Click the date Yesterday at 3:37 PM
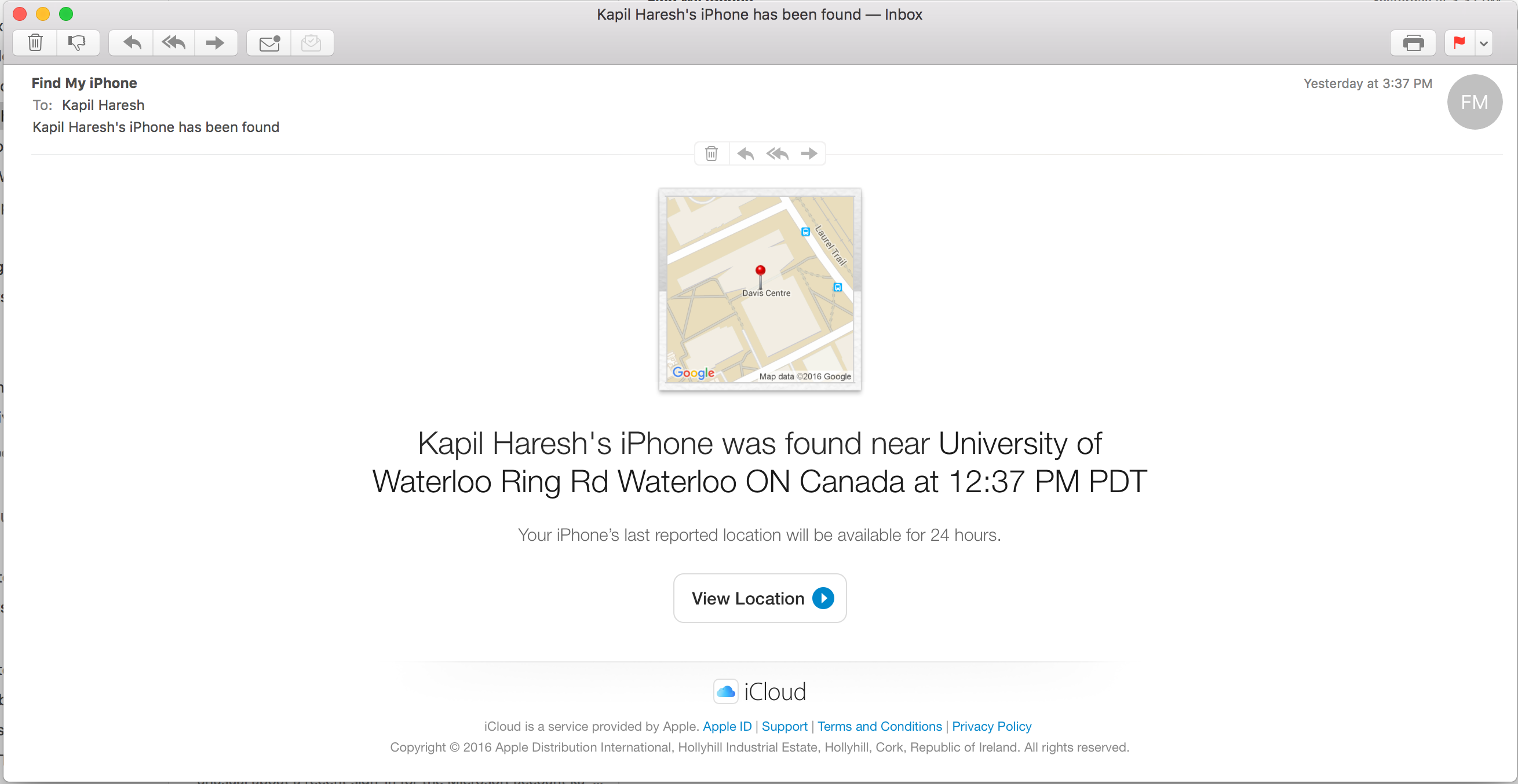The image size is (1518, 784). pos(1368,83)
